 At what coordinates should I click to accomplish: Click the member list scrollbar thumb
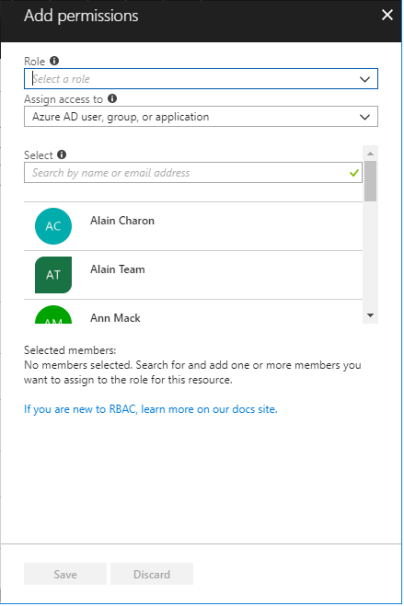click(x=370, y=181)
